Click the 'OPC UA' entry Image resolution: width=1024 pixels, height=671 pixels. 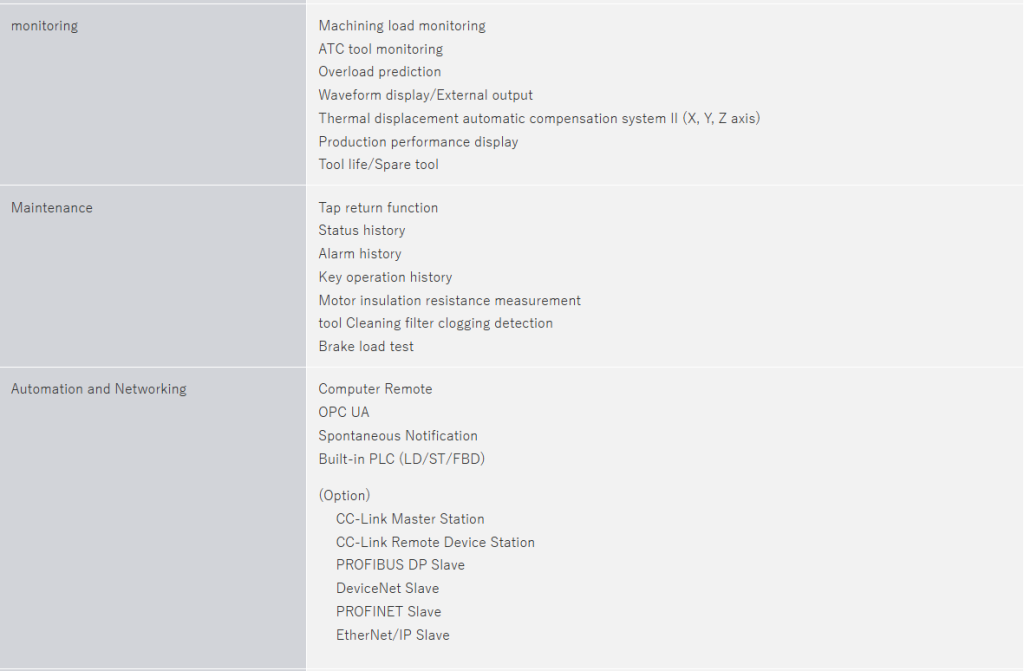(344, 412)
